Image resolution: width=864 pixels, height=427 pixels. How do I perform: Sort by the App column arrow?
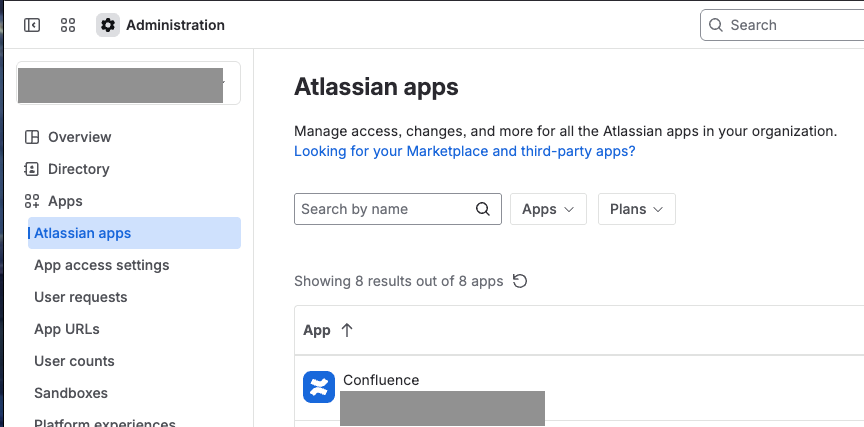(347, 330)
